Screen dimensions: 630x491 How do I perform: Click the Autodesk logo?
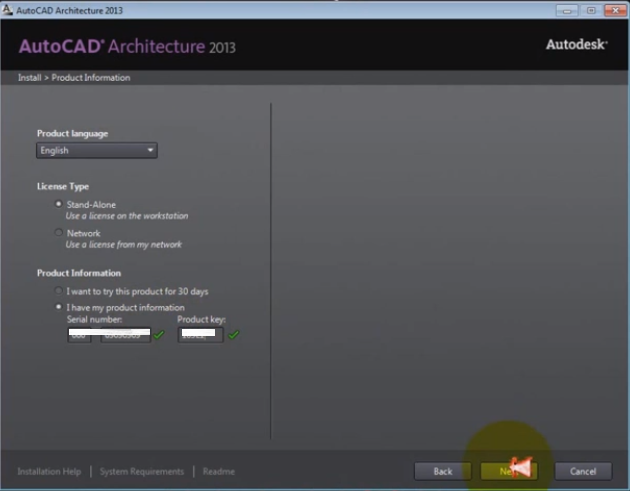(x=577, y=44)
